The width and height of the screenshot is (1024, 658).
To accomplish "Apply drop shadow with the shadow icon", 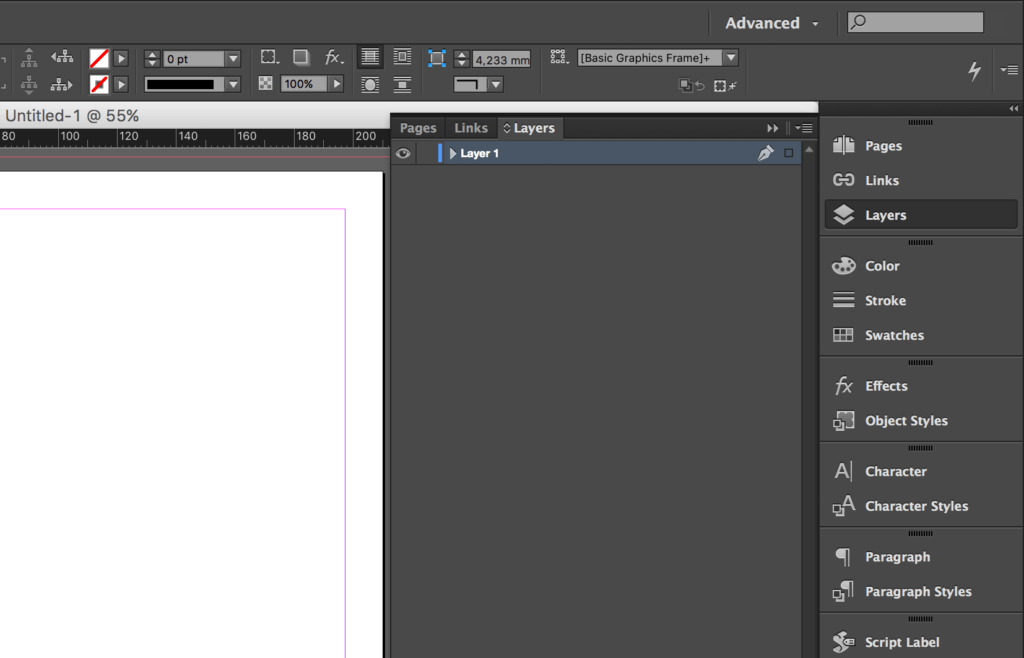I will (301, 57).
